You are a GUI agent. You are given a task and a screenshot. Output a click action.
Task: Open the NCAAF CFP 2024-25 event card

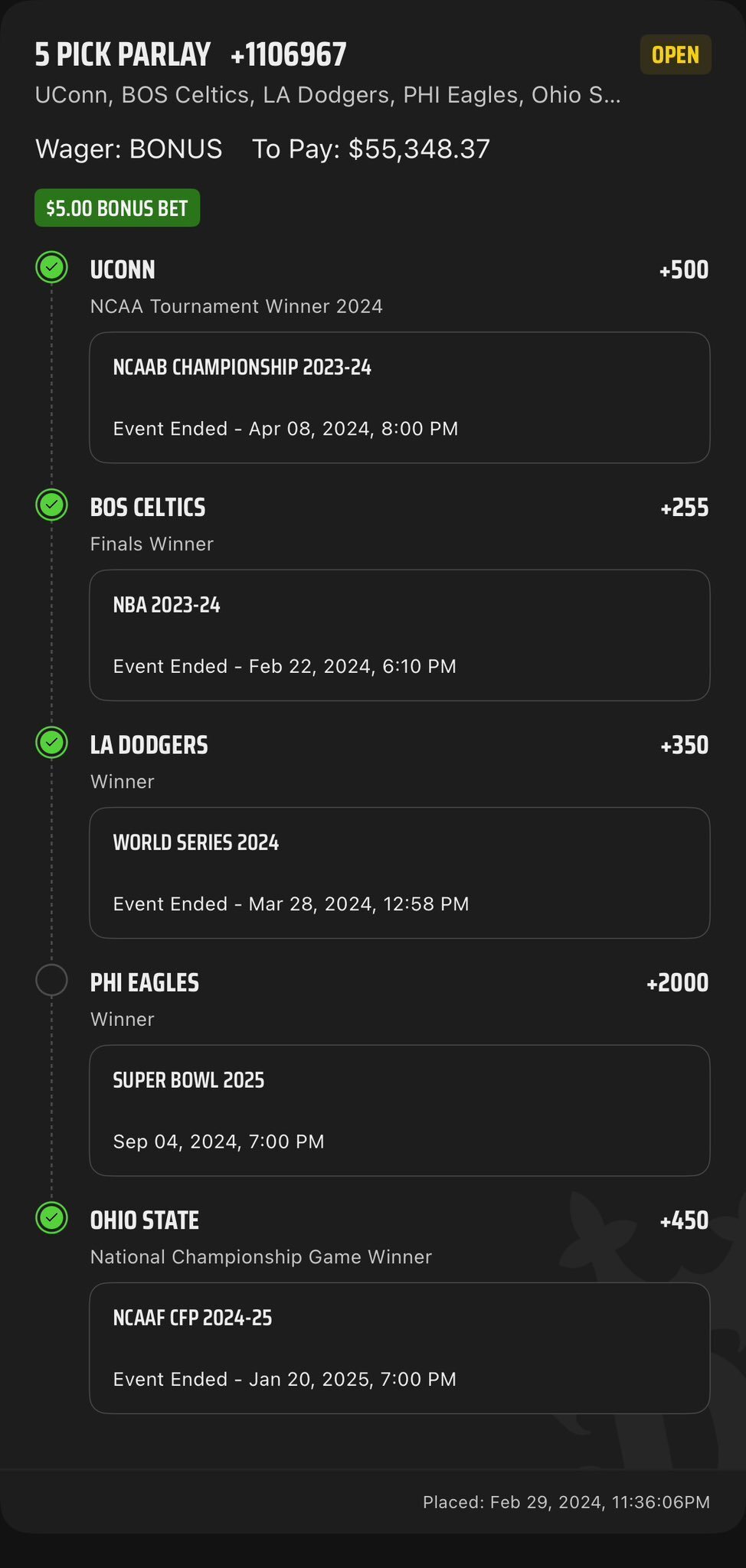click(x=399, y=1348)
